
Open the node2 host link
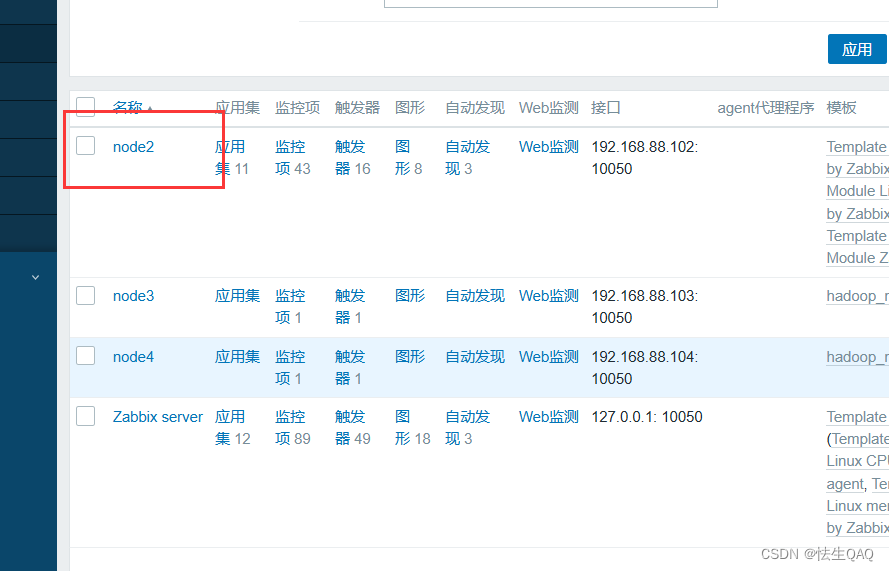pyautogui.click(x=133, y=147)
